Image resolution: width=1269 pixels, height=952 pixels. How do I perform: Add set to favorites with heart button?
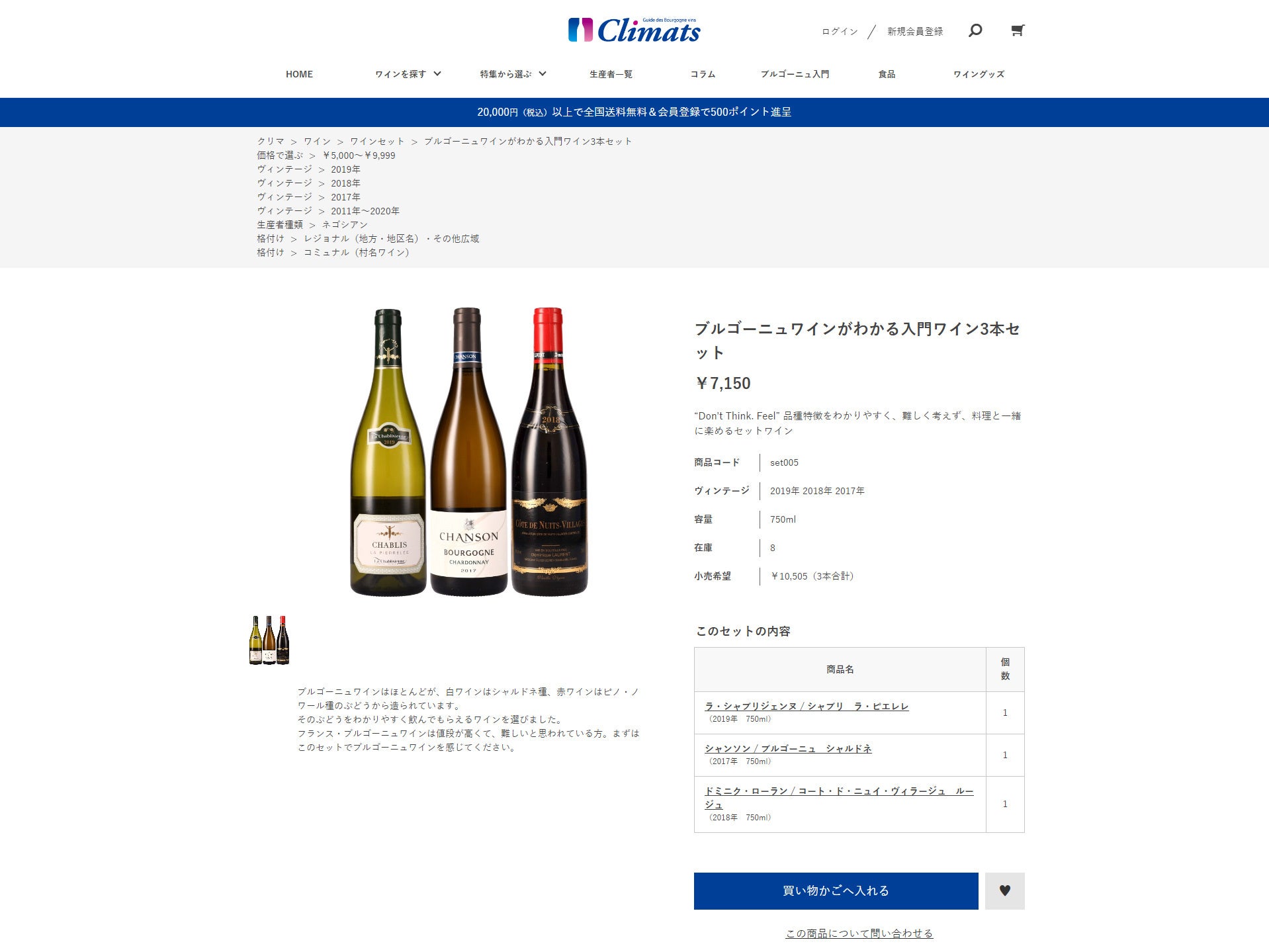coord(1004,890)
